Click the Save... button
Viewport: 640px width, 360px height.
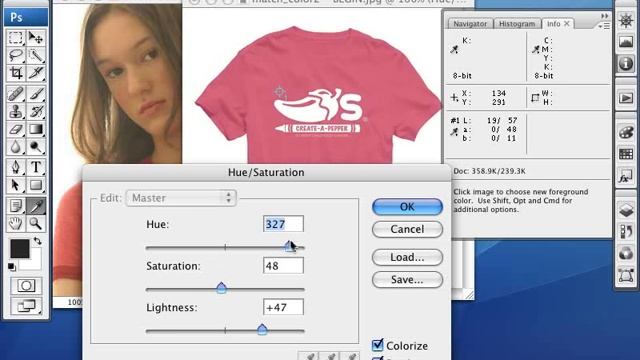pyautogui.click(x=407, y=280)
